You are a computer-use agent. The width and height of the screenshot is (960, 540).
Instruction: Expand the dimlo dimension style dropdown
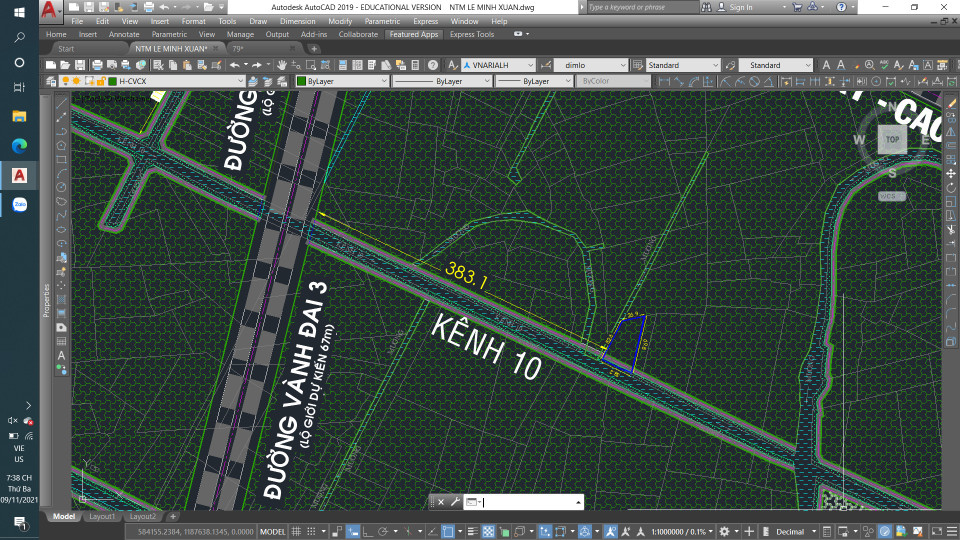tap(622, 65)
